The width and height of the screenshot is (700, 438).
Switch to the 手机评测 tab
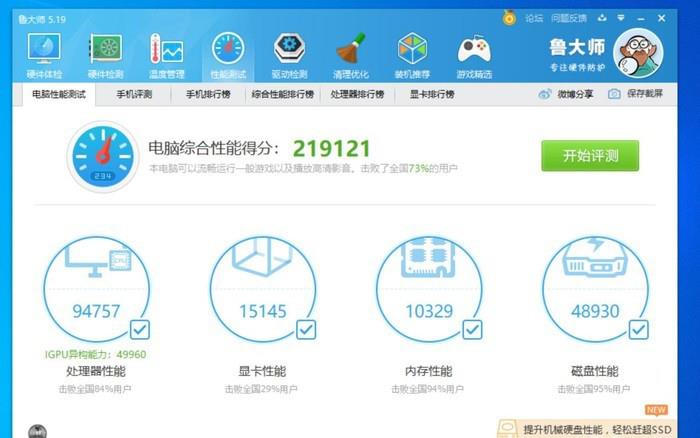(134, 94)
